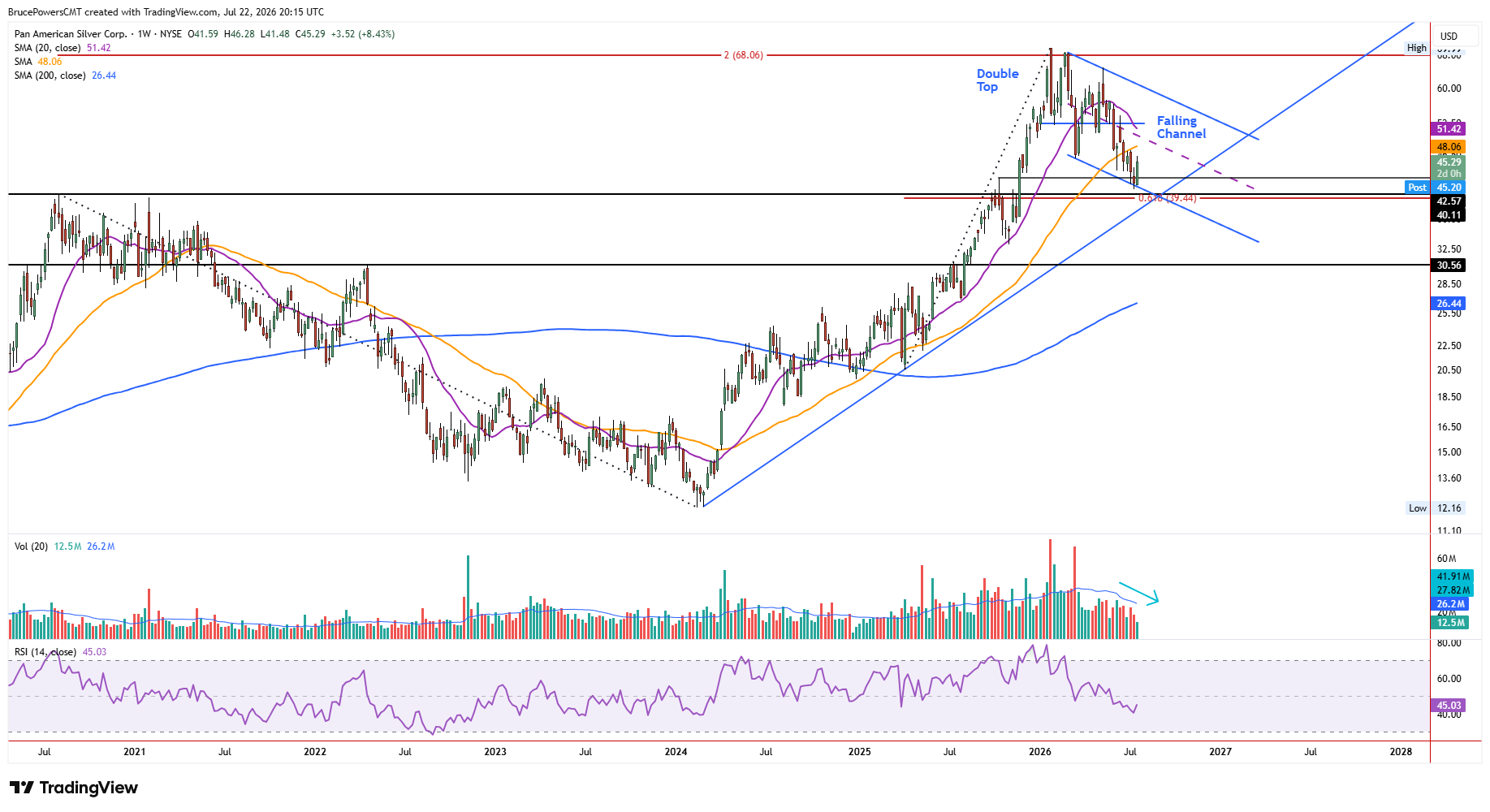Click the Double Top annotation text

997,80
